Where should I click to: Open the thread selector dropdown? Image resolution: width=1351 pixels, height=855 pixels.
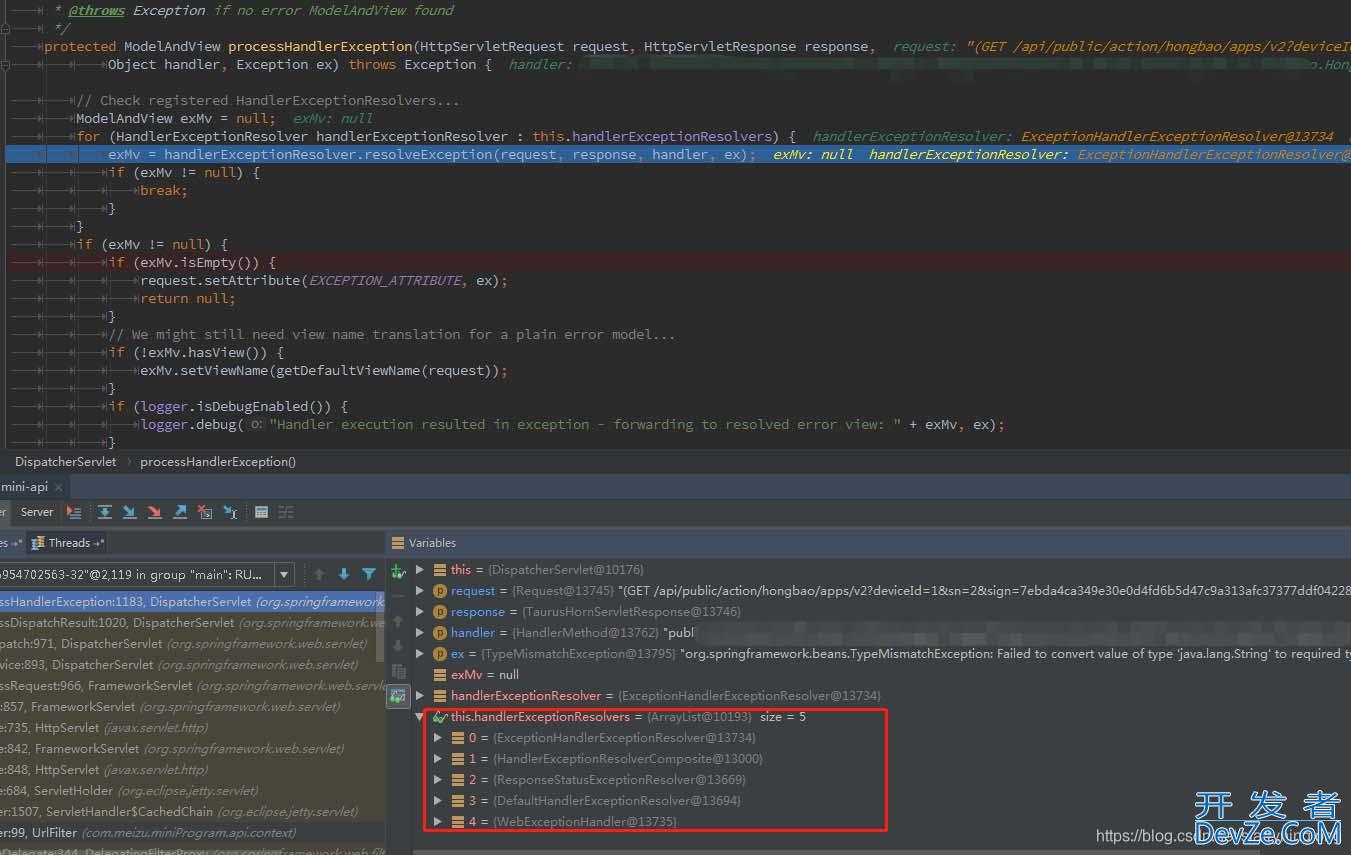click(284, 574)
